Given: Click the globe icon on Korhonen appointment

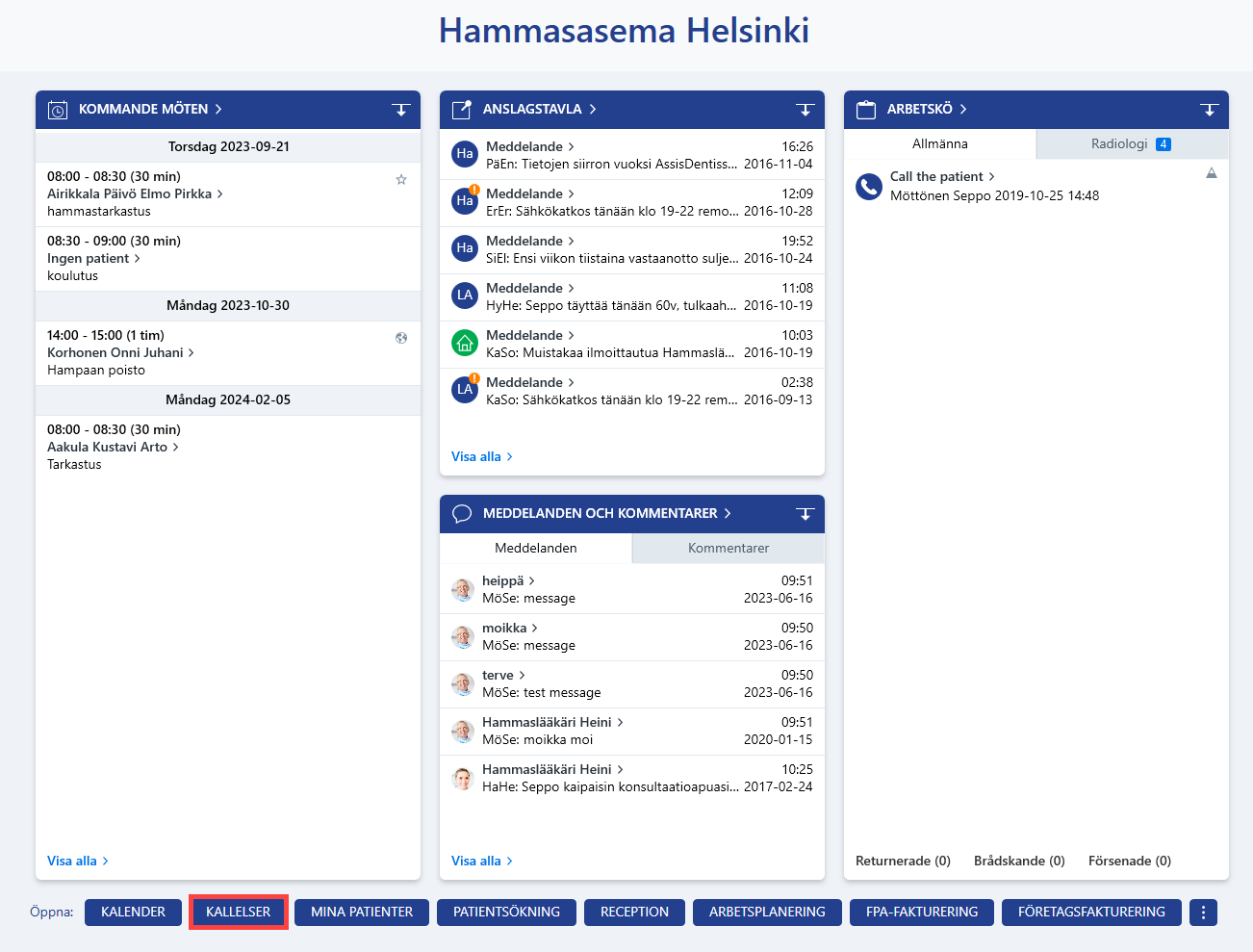Looking at the screenshot, I should 401,338.
